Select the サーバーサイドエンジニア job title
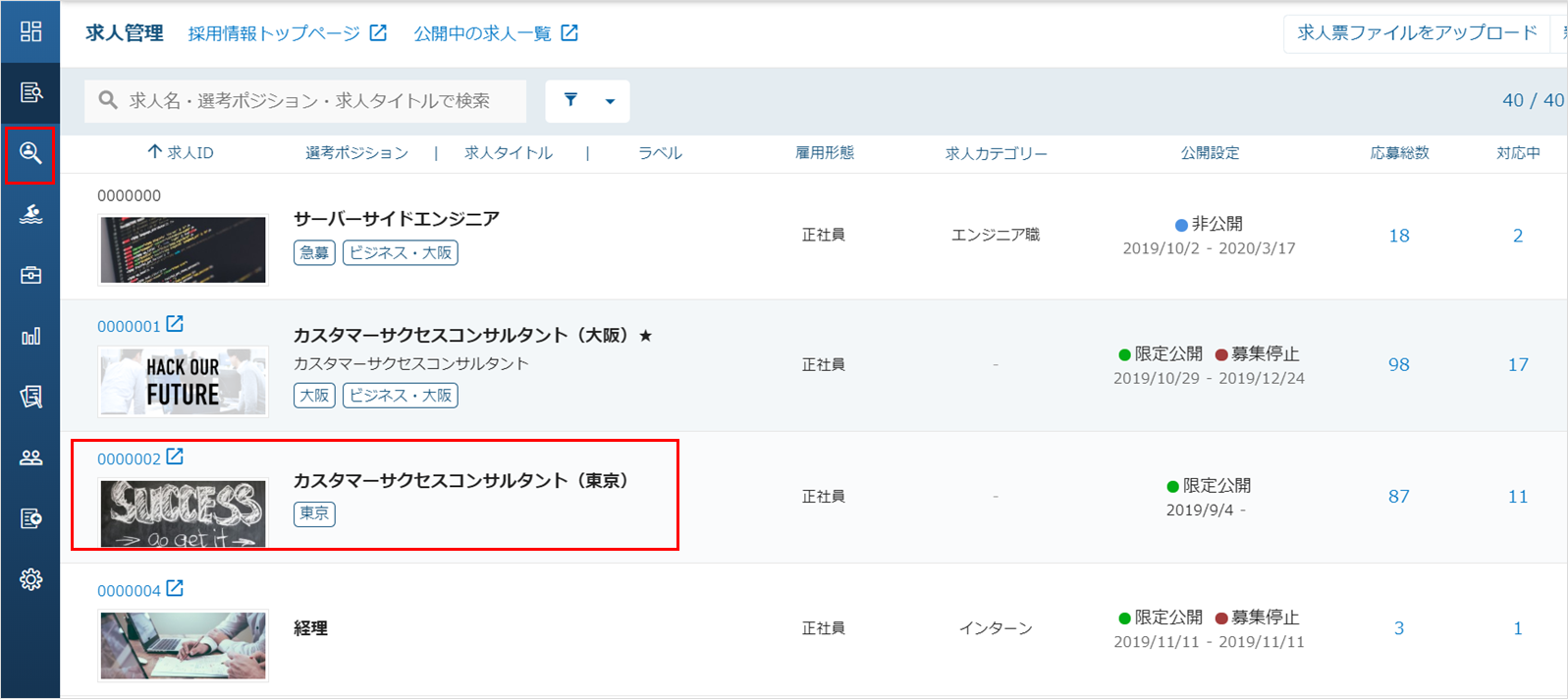This screenshot has width=1568, height=699. pos(397,219)
